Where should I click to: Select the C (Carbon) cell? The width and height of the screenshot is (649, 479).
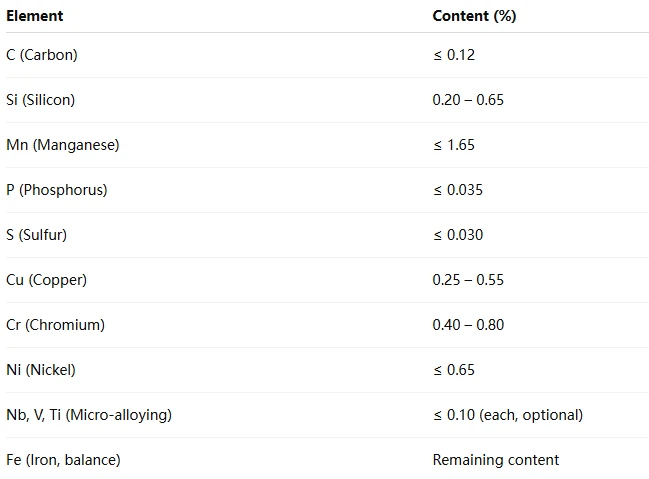pyautogui.click(x=42, y=55)
